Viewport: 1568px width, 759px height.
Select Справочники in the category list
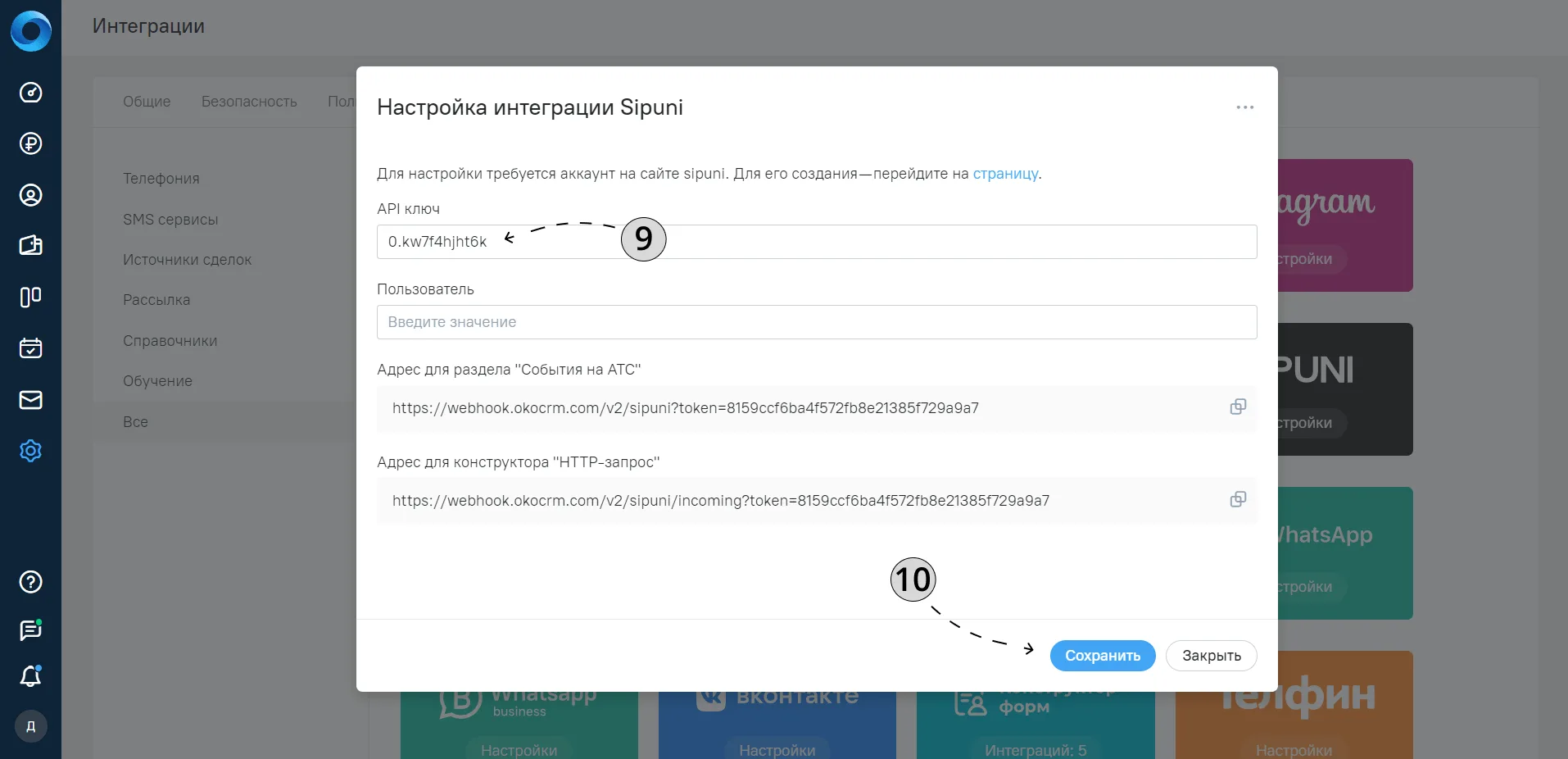point(170,341)
